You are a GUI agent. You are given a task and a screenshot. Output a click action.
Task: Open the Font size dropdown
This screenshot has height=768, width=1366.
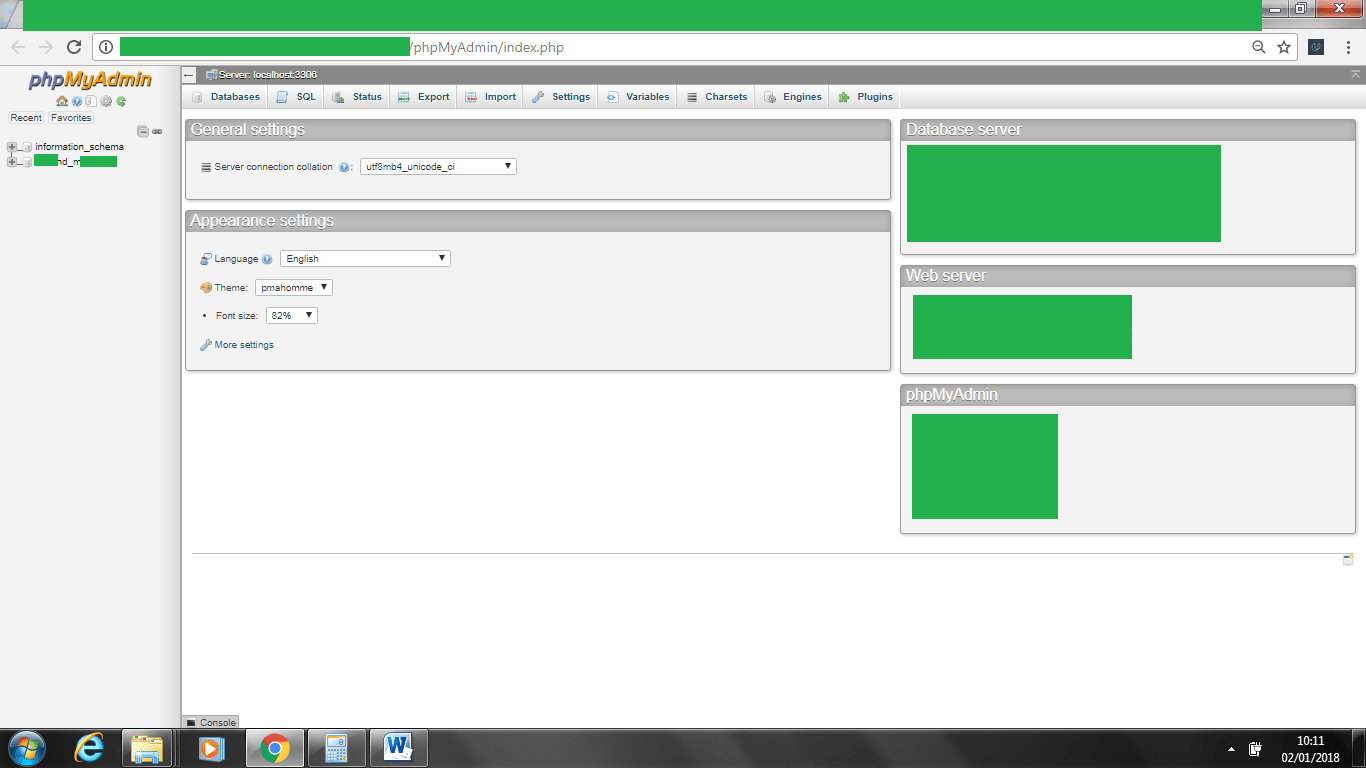pos(292,316)
